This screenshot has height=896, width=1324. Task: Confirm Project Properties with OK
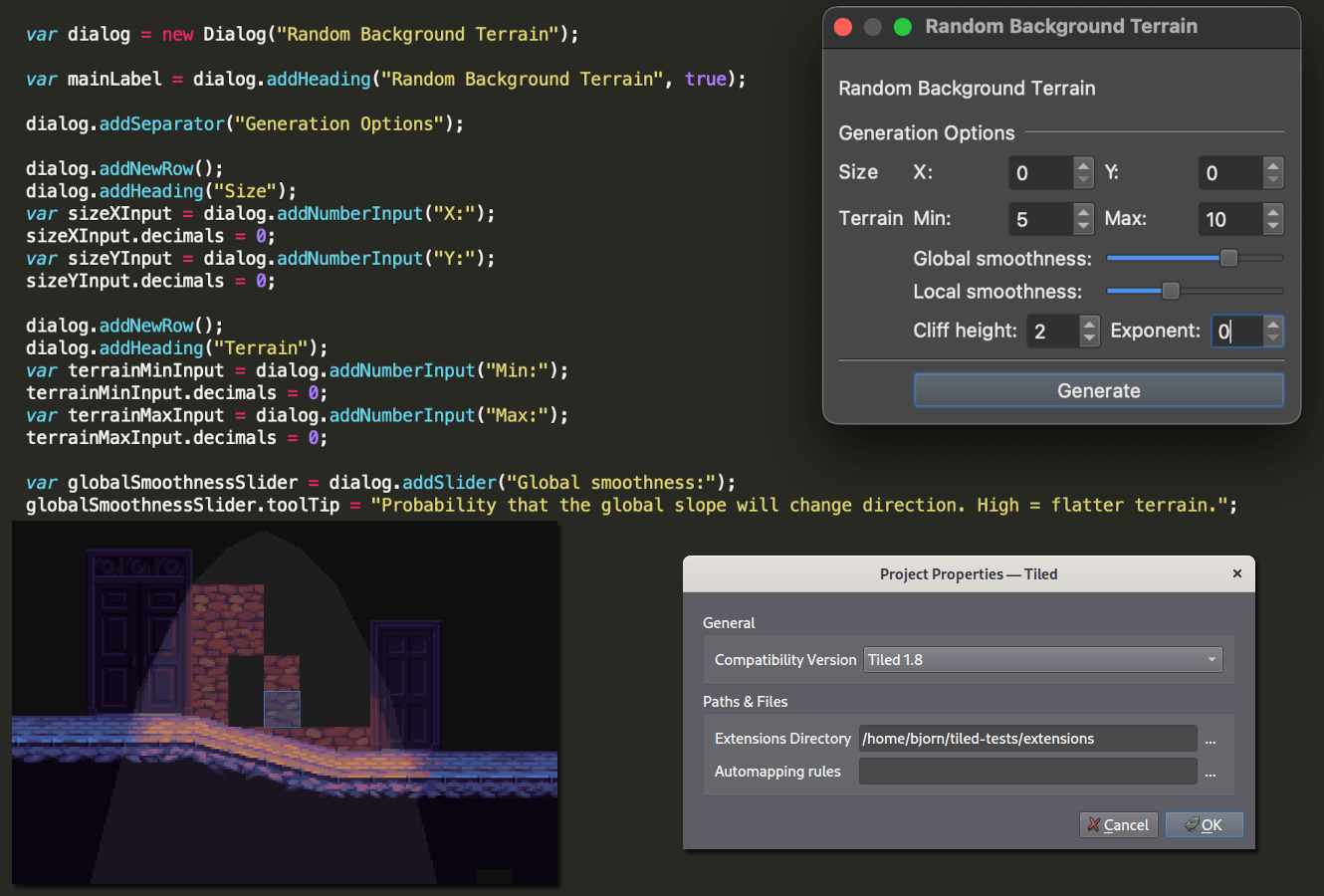click(x=1204, y=824)
